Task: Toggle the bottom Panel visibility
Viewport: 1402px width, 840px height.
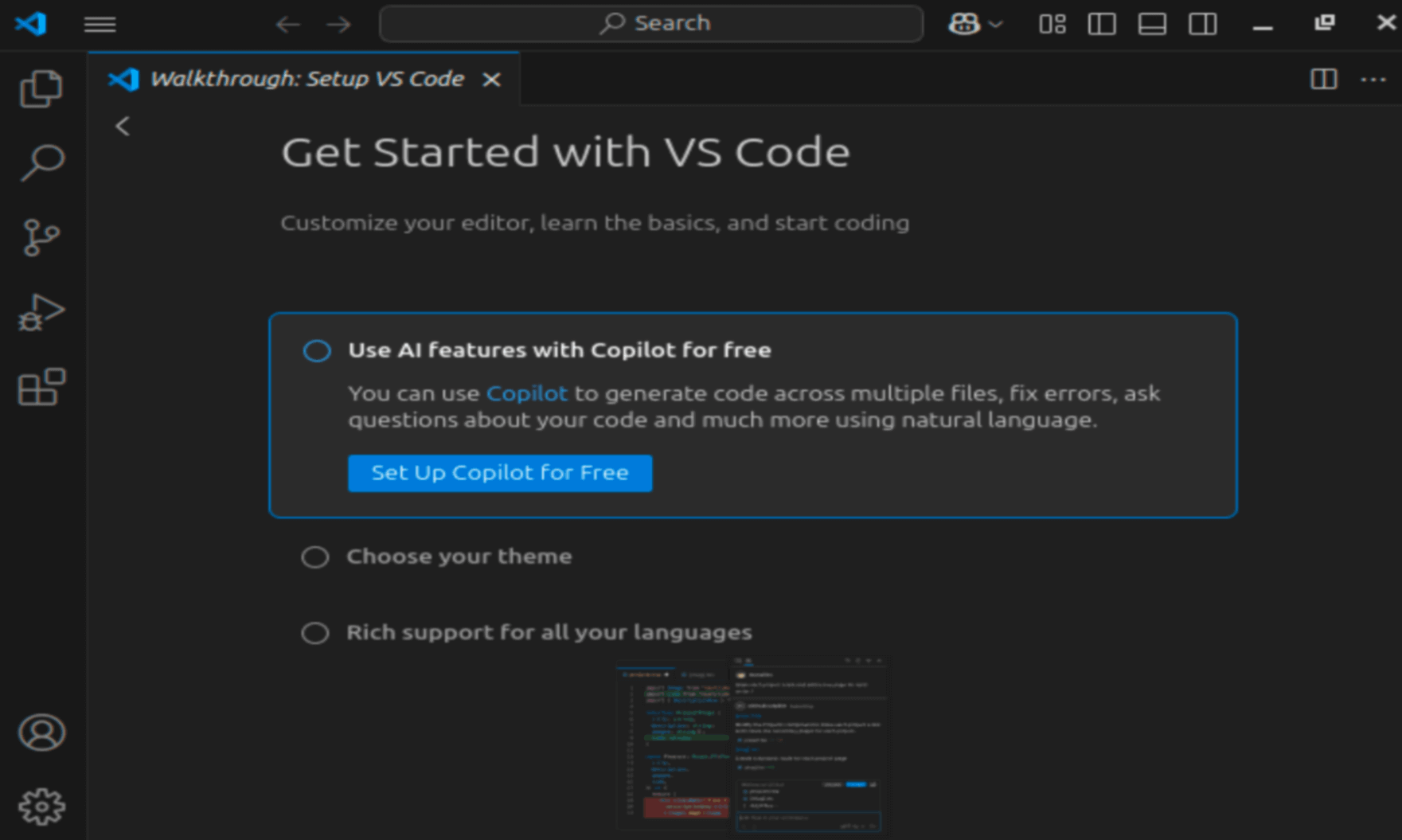Action: [1152, 24]
